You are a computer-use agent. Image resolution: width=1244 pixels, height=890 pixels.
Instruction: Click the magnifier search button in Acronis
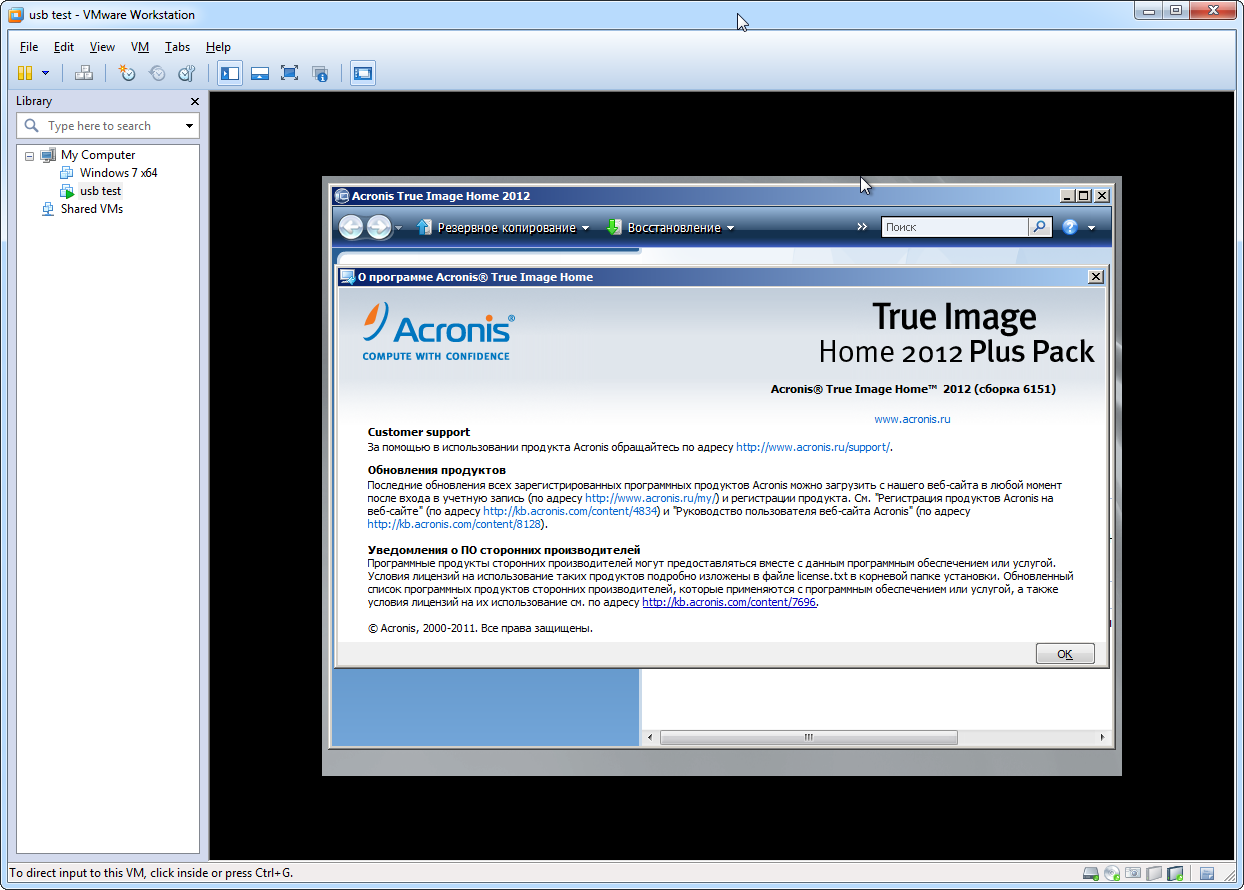click(1040, 227)
